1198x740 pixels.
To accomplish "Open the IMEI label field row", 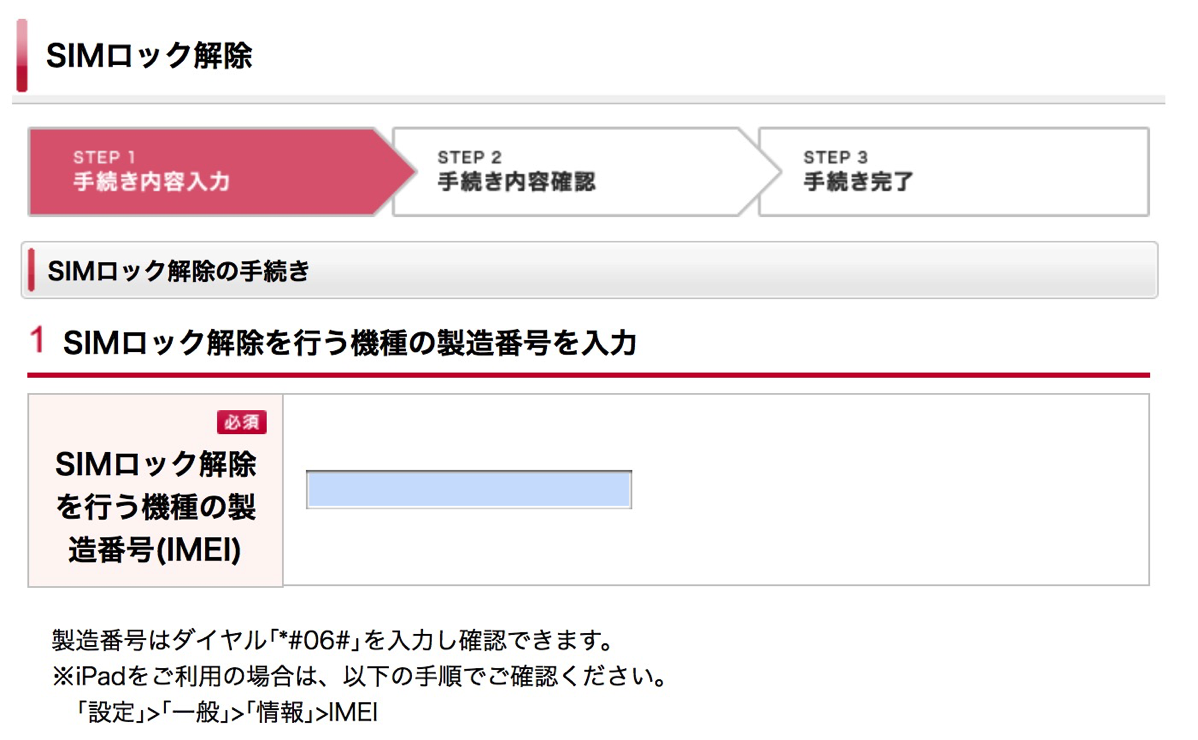I will [155, 490].
